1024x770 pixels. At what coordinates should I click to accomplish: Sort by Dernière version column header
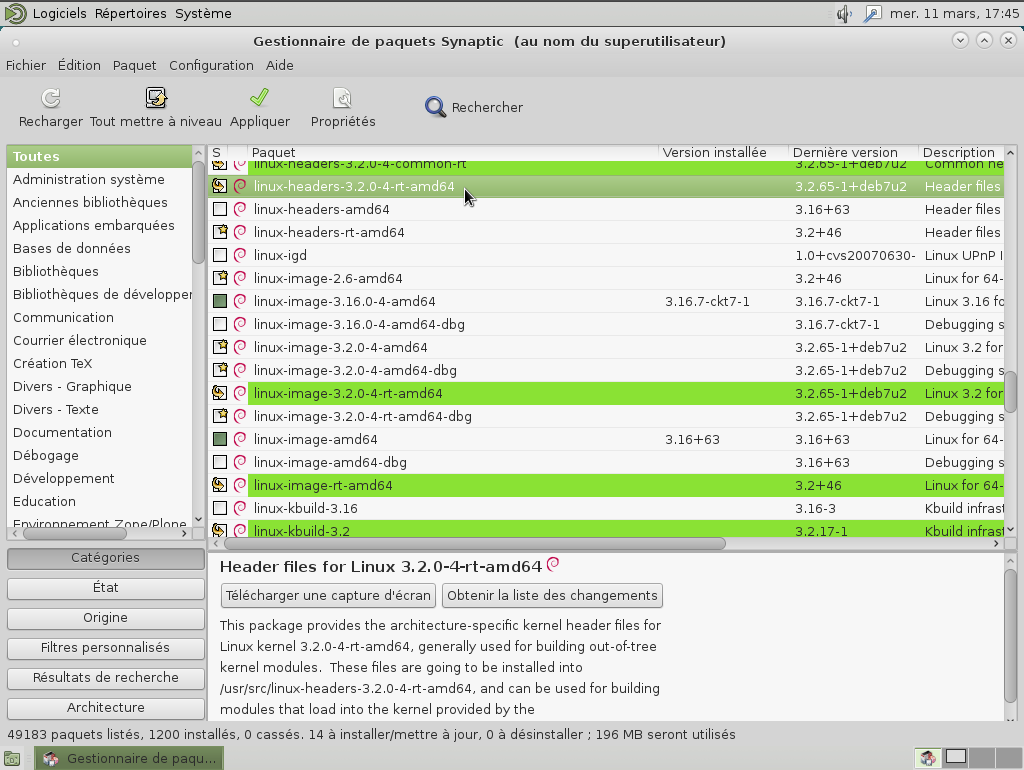tap(853, 153)
